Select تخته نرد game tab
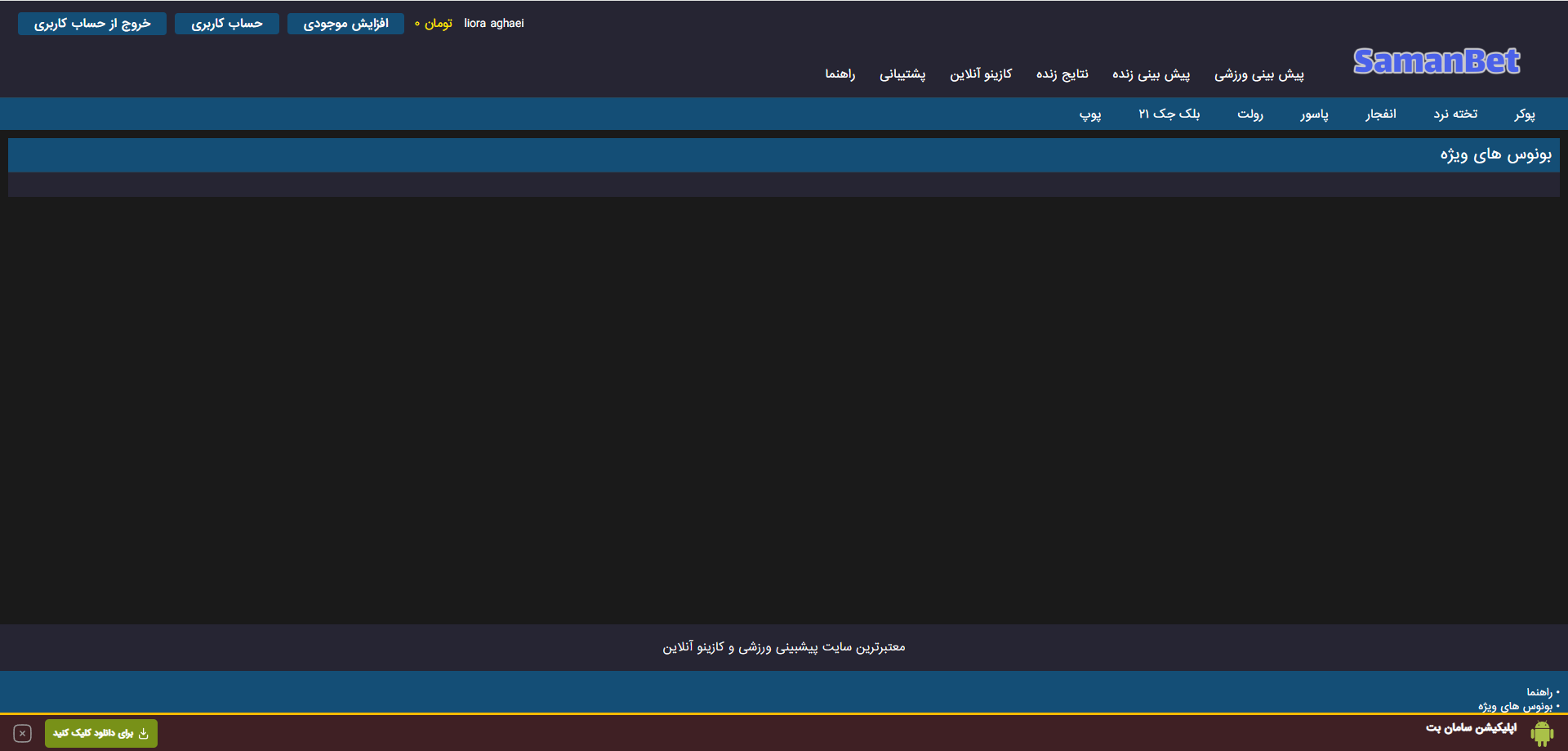The width and height of the screenshot is (1568, 751). [1455, 114]
